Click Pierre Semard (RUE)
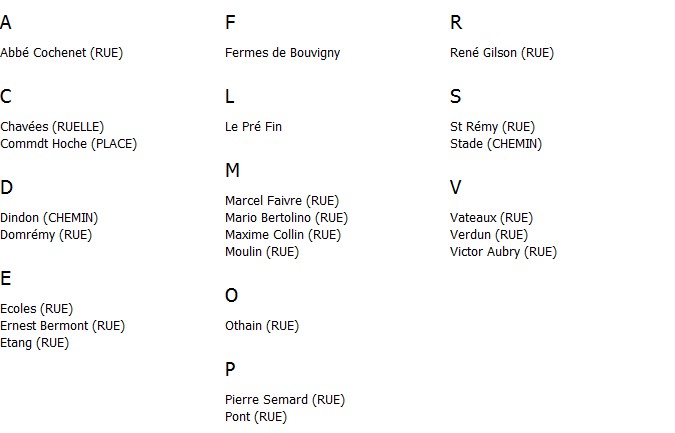The width and height of the screenshot is (675, 433). pos(285,400)
